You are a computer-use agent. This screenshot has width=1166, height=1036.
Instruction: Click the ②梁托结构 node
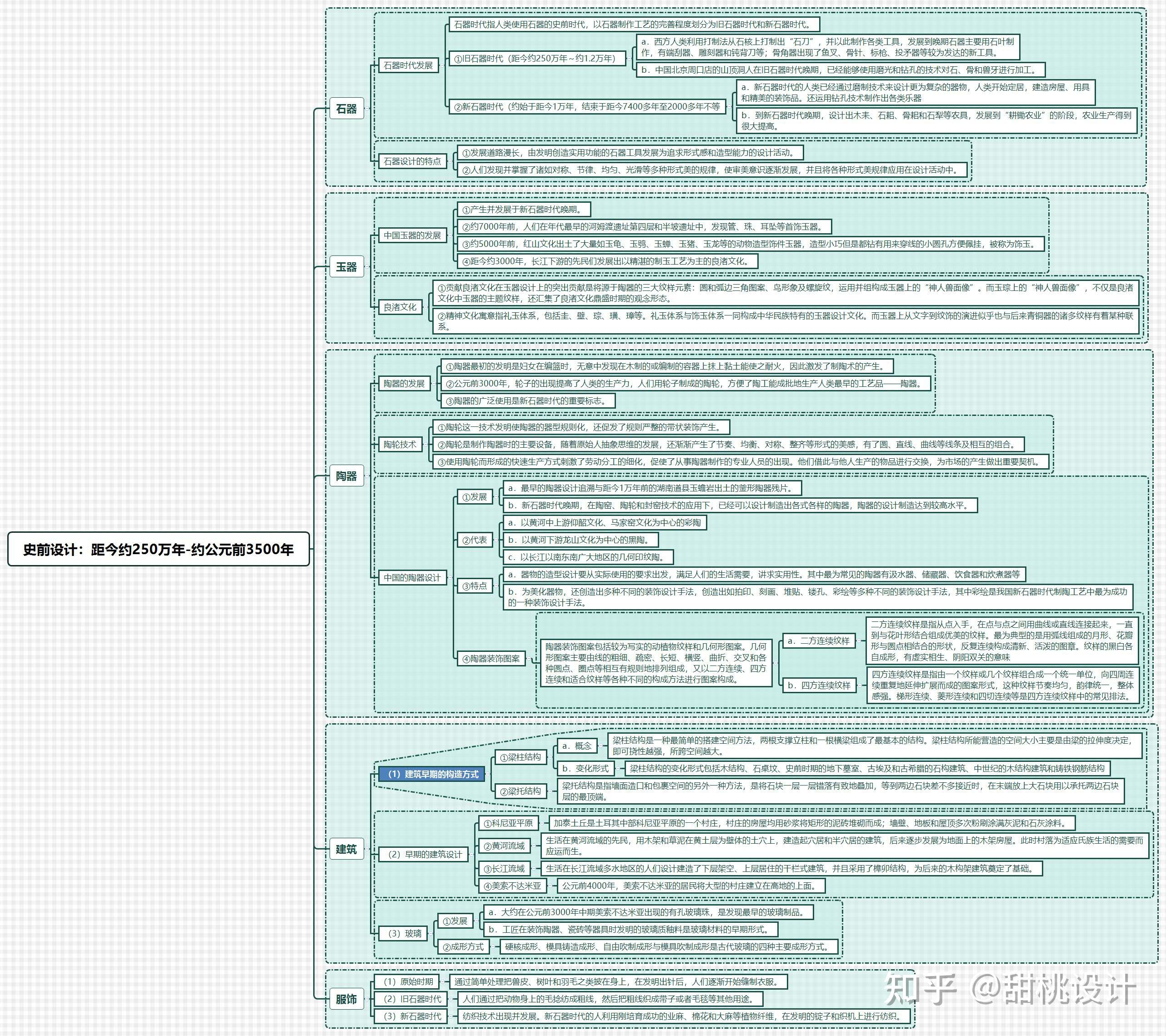point(520,791)
